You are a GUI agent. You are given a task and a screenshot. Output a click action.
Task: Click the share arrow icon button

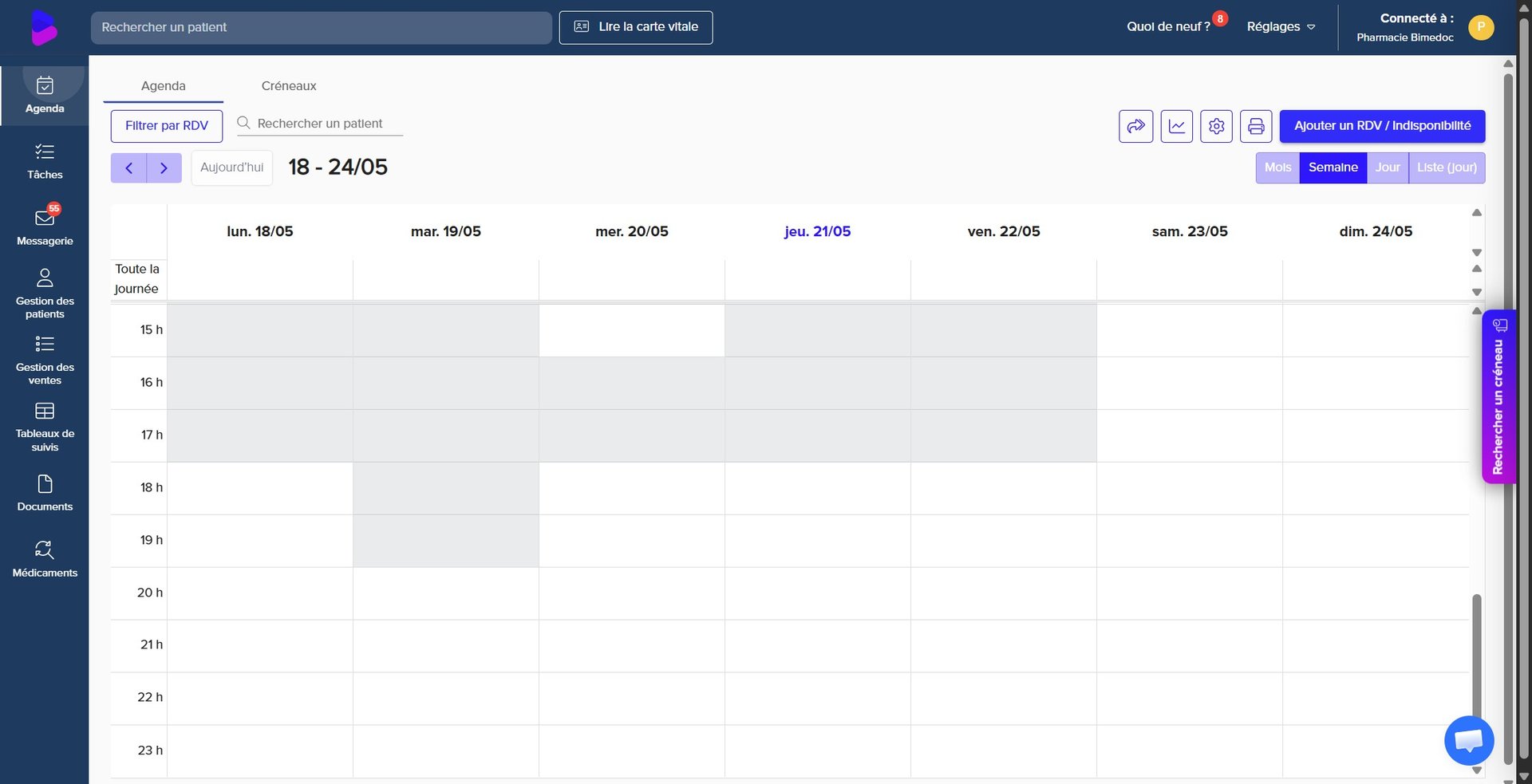1135,126
